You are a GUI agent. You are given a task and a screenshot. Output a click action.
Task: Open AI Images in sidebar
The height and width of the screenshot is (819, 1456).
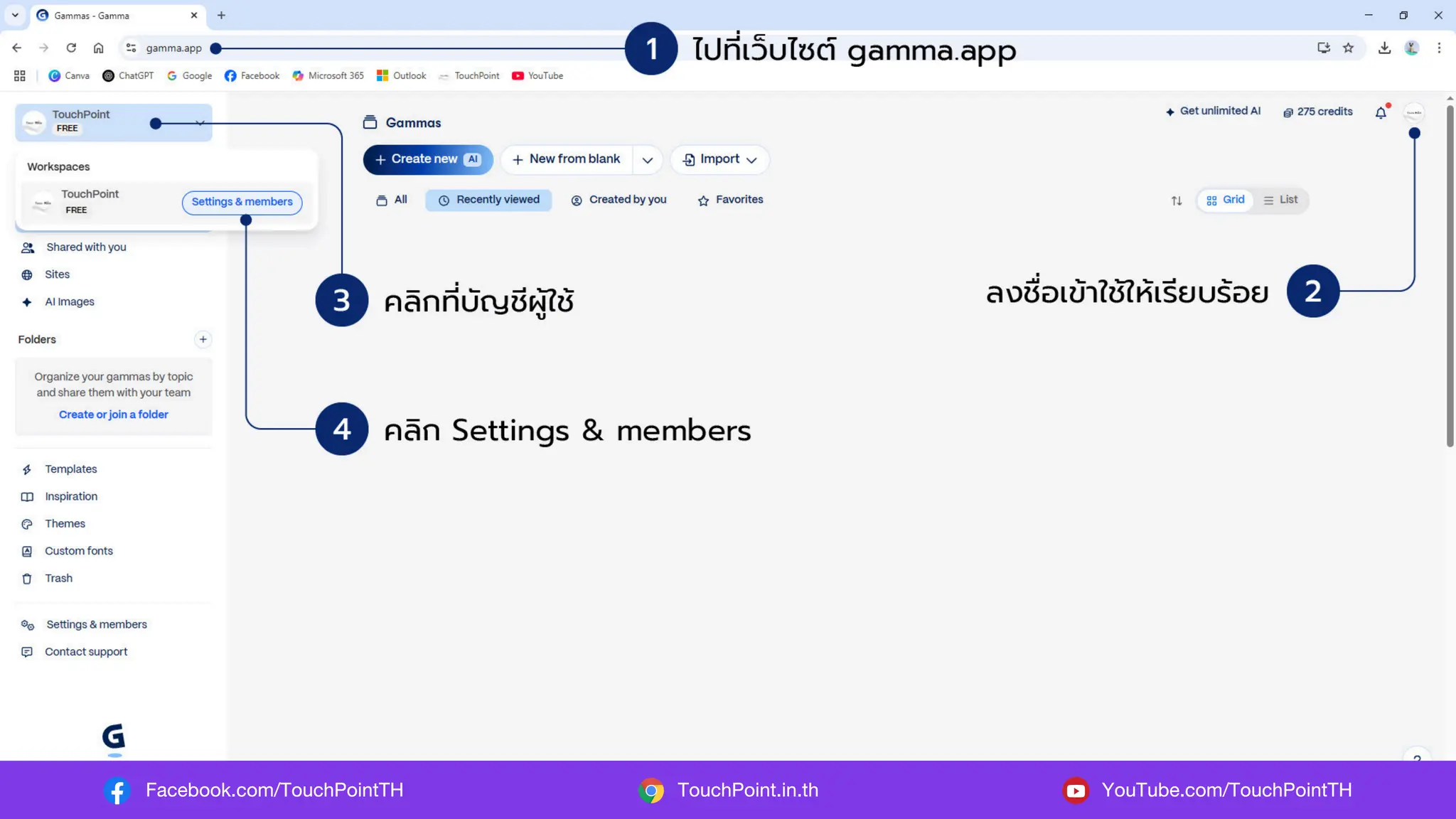[x=69, y=302]
